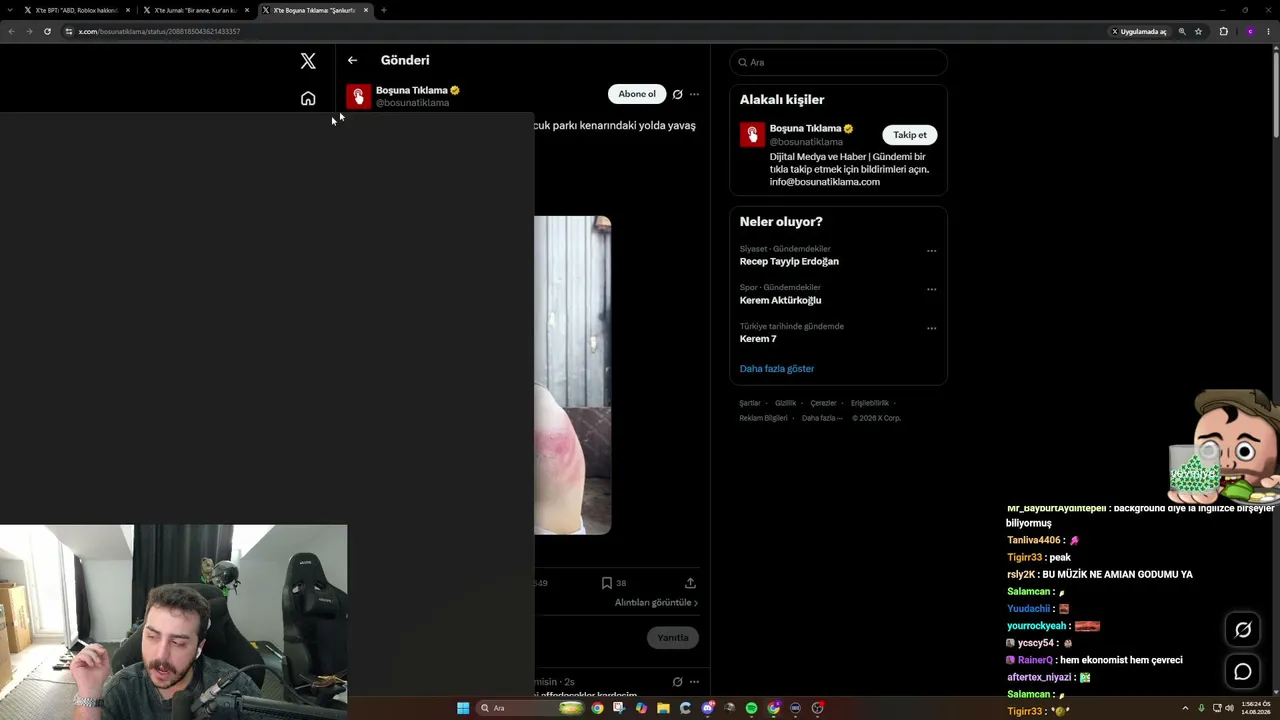Select the Boşuna Tıklama browser tab

tap(314, 10)
